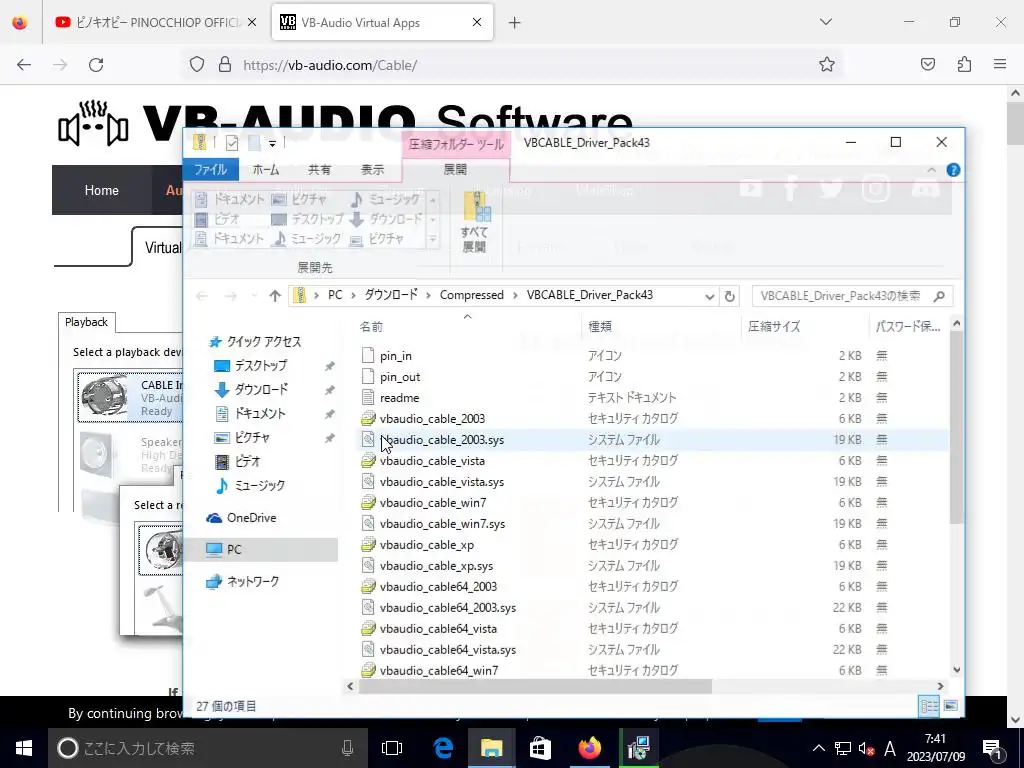1024x768 pixels.
Task: Open the Explorer help question-mark icon
Action: point(953,170)
